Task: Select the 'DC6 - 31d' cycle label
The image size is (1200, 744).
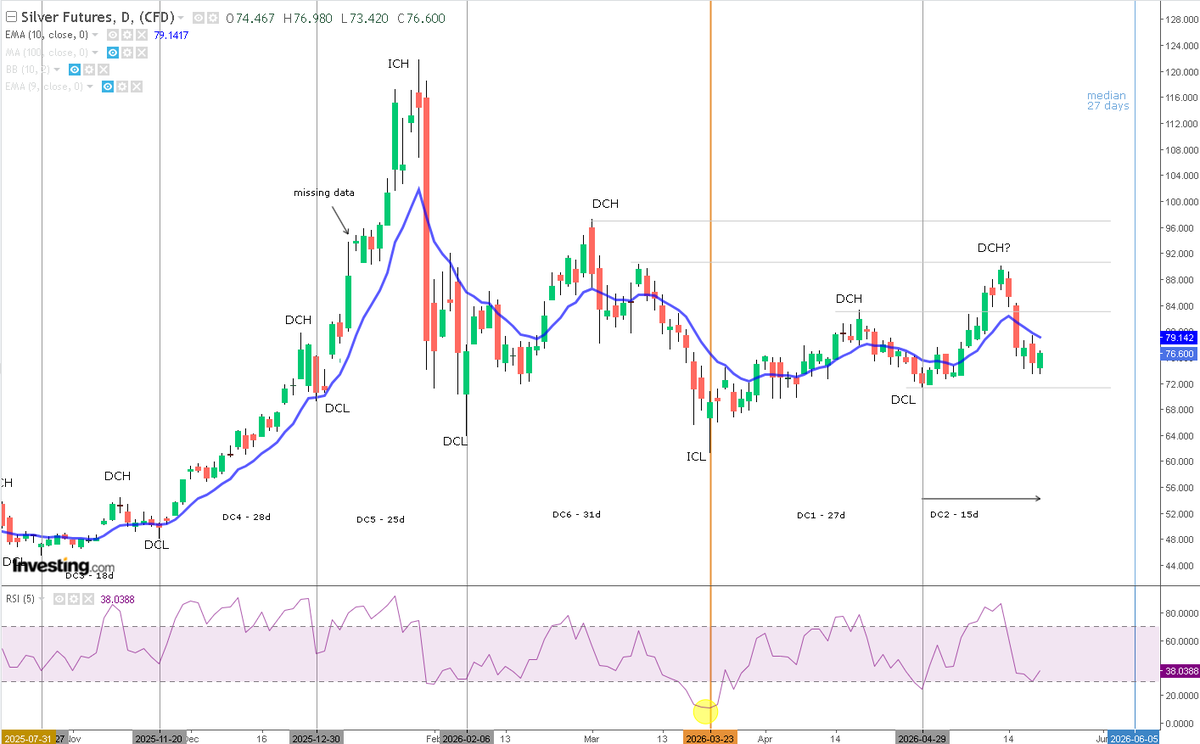Action: (x=576, y=514)
